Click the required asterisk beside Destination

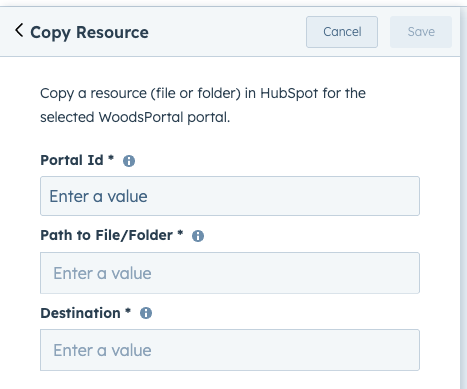tap(128, 310)
